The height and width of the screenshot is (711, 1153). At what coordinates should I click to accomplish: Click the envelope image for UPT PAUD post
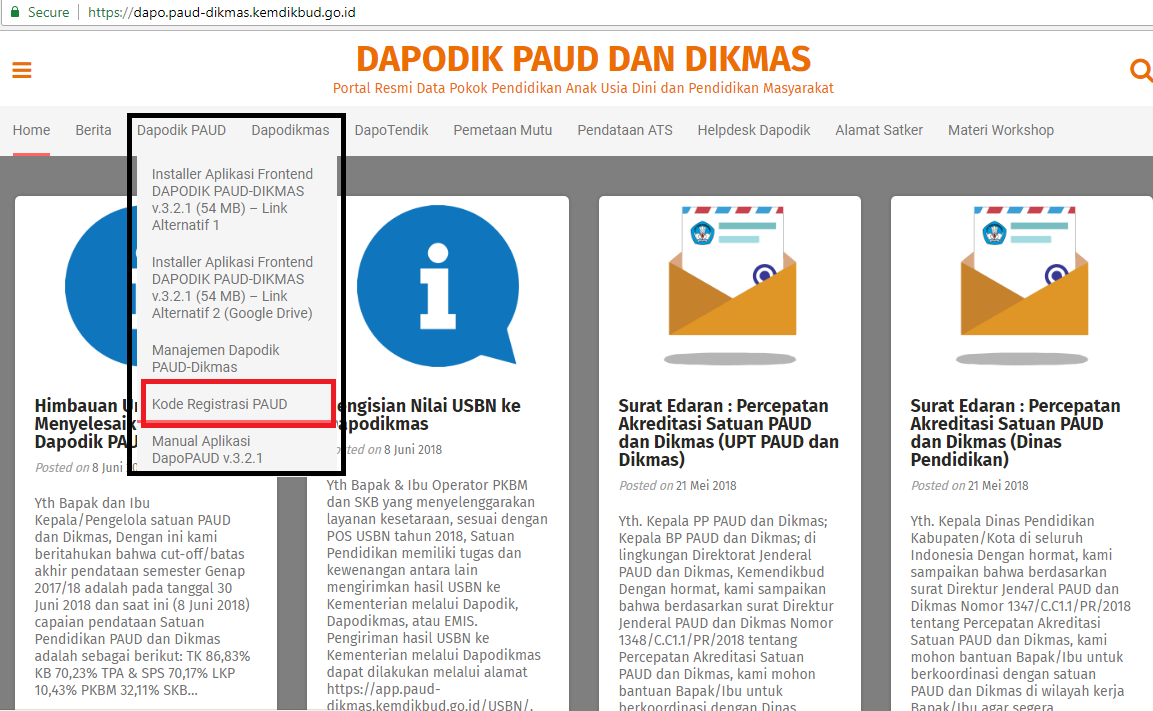730,283
